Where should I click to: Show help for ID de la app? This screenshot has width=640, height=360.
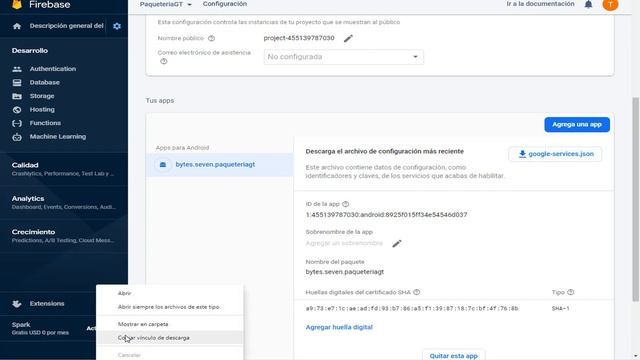pyautogui.click(x=346, y=204)
